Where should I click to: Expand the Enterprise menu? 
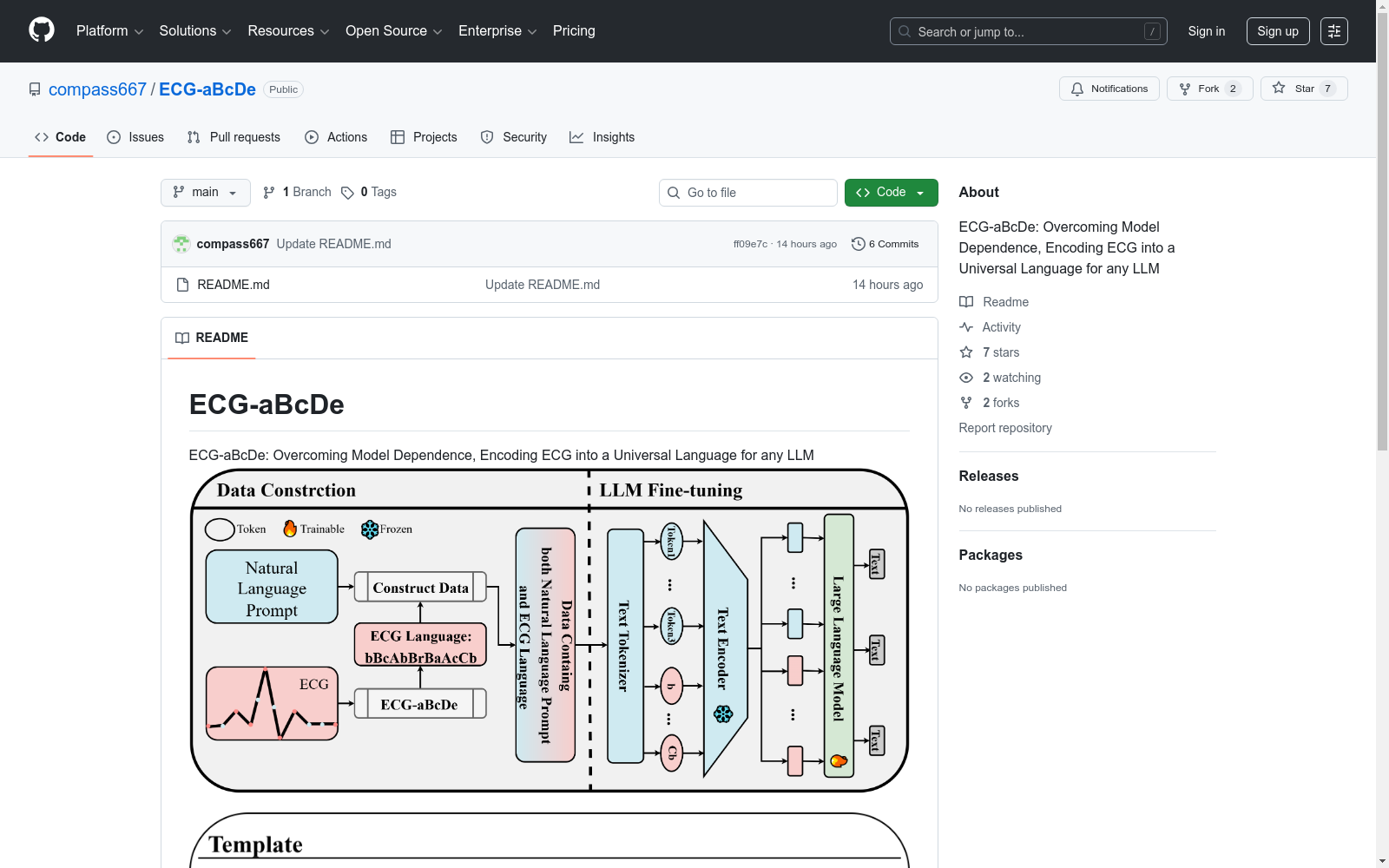(x=497, y=31)
